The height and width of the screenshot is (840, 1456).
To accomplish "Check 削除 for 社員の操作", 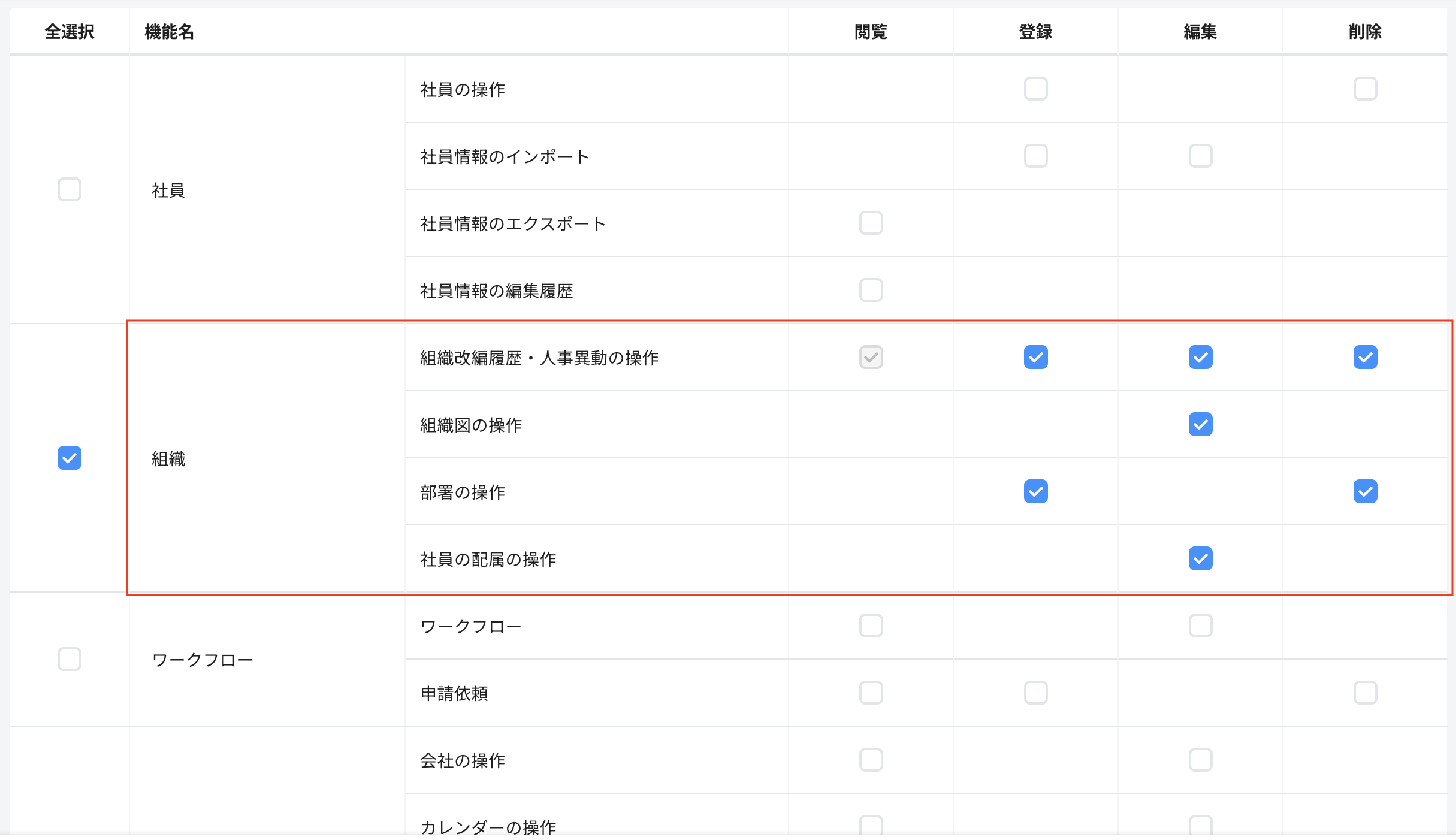I will (x=1365, y=89).
